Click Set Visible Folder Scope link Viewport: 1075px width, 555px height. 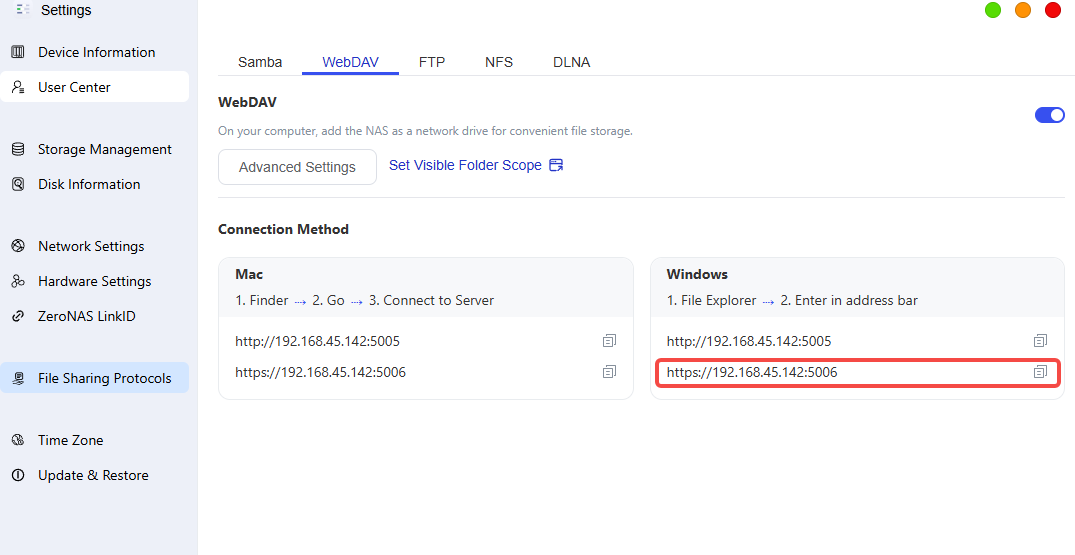(465, 165)
